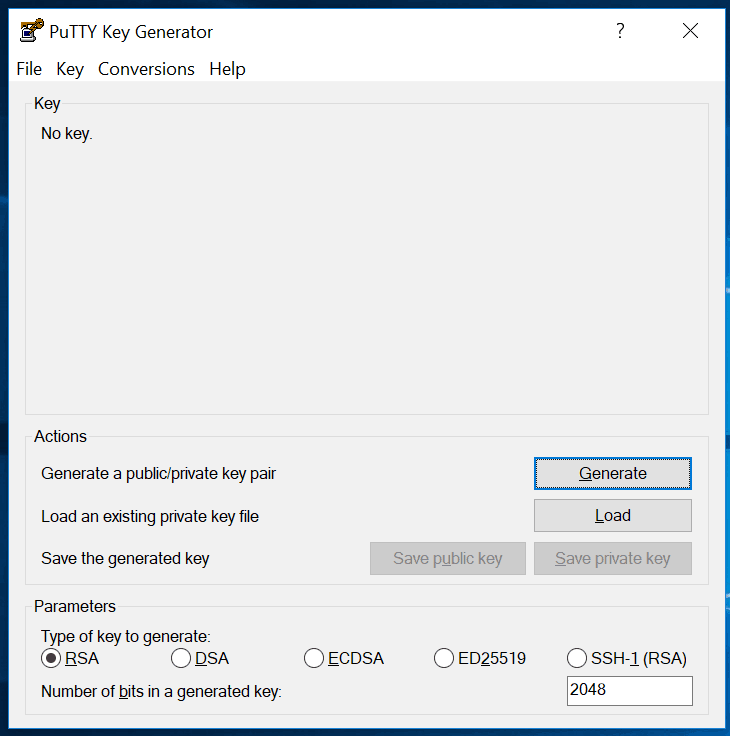This screenshot has height=736, width=730.
Task: Open the Key menu
Action: [70, 69]
